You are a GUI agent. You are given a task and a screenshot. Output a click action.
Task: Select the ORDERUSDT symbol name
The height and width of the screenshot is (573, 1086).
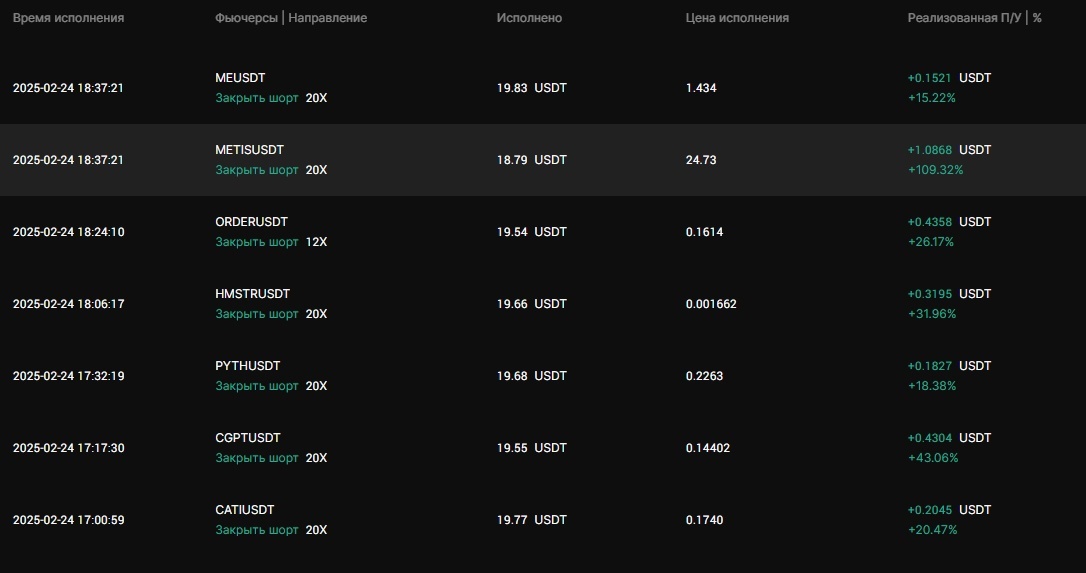(x=252, y=222)
